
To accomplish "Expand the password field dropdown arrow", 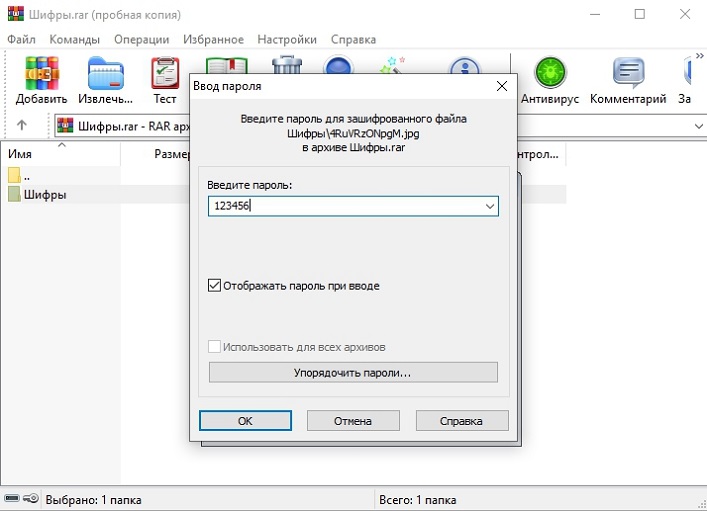I will click(489, 205).
